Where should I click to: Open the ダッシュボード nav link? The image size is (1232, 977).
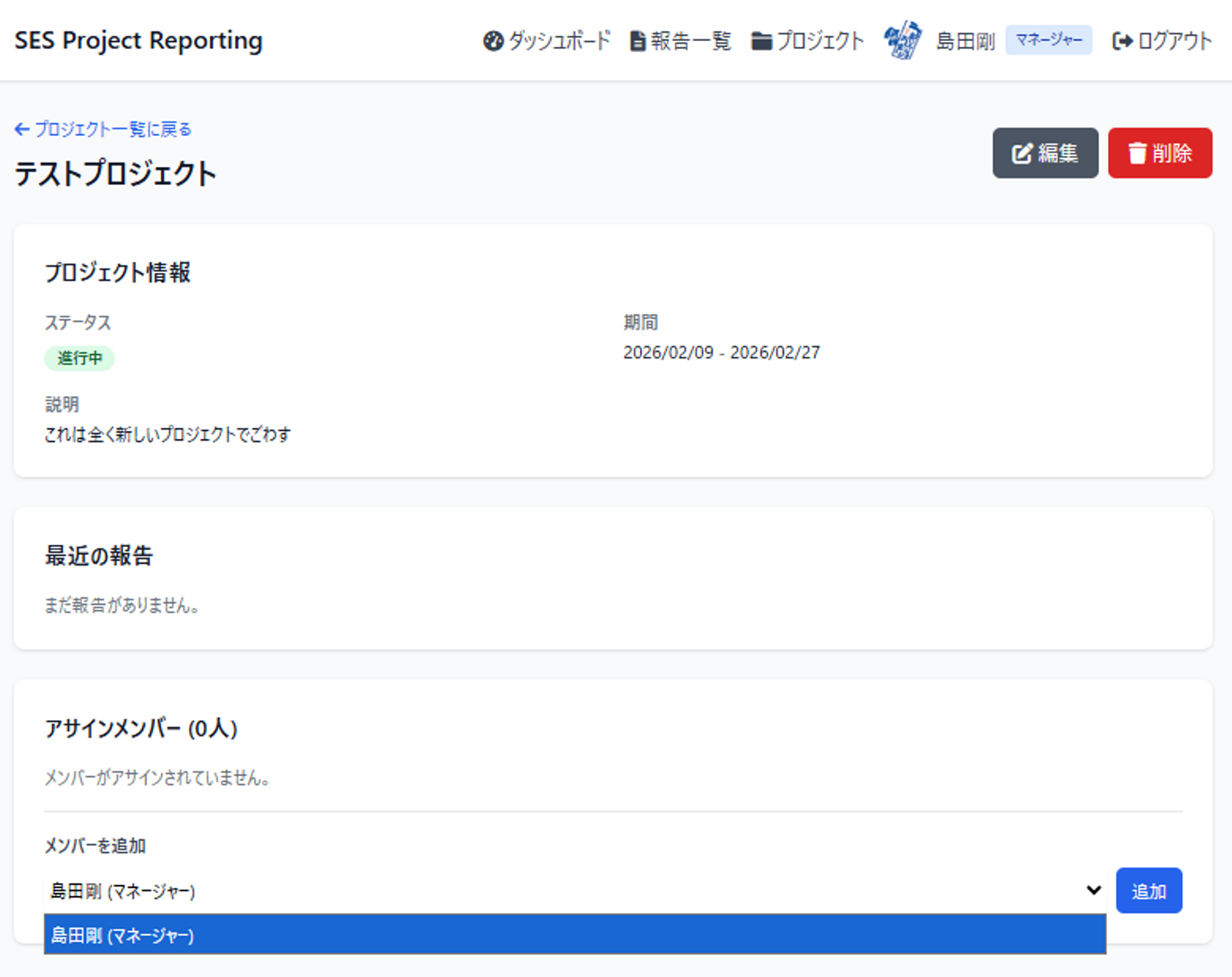(547, 40)
